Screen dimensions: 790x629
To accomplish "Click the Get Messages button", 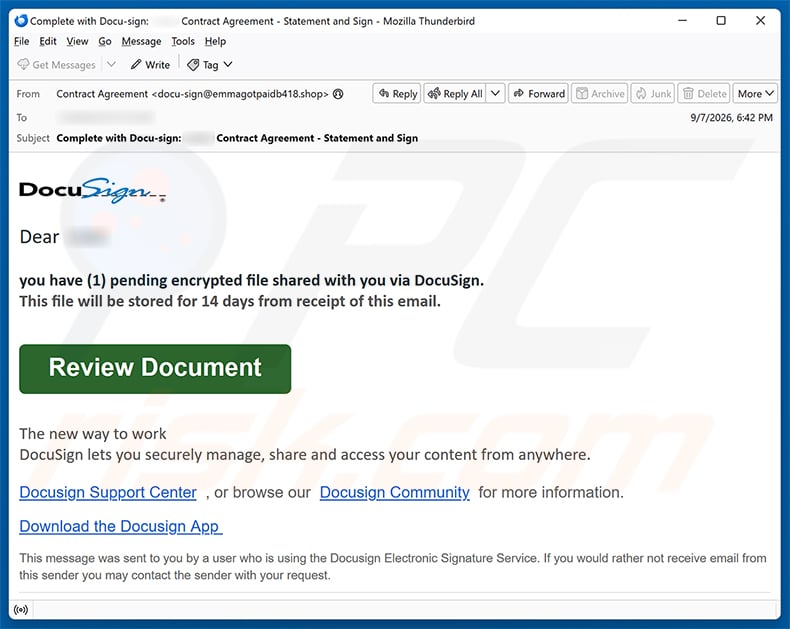I will pos(56,65).
